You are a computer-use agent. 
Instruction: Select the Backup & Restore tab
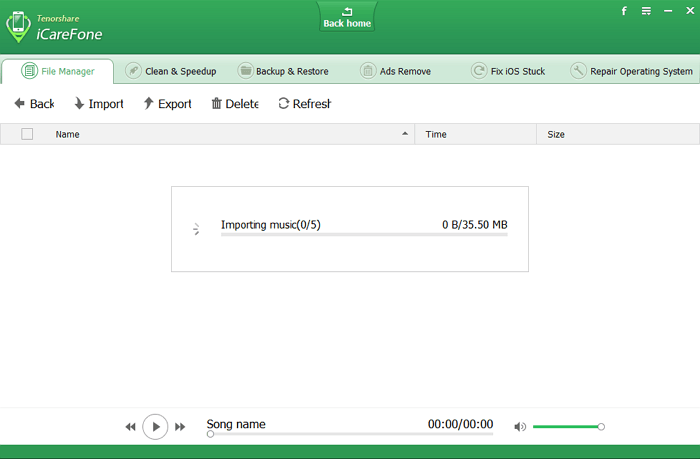pyautogui.click(x=283, y=71)
